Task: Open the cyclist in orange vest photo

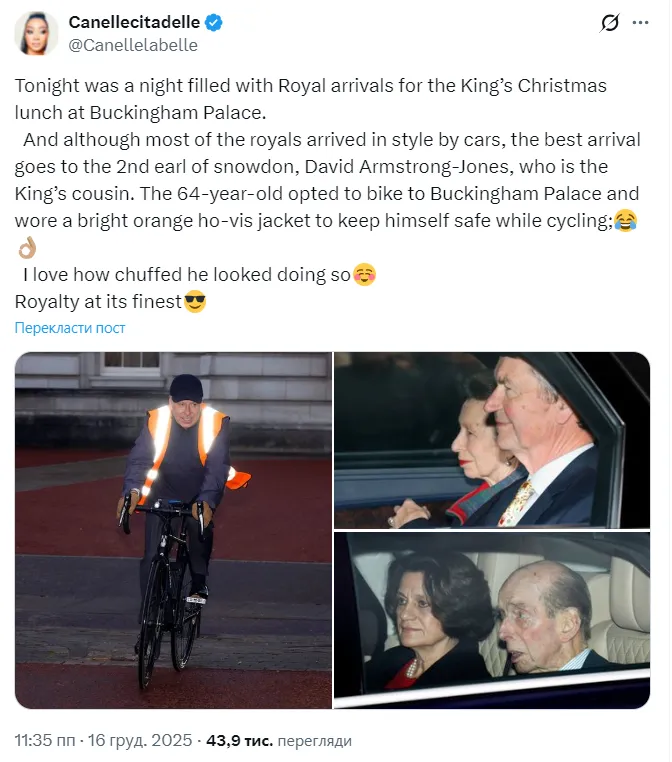Action: pos(173,530)
